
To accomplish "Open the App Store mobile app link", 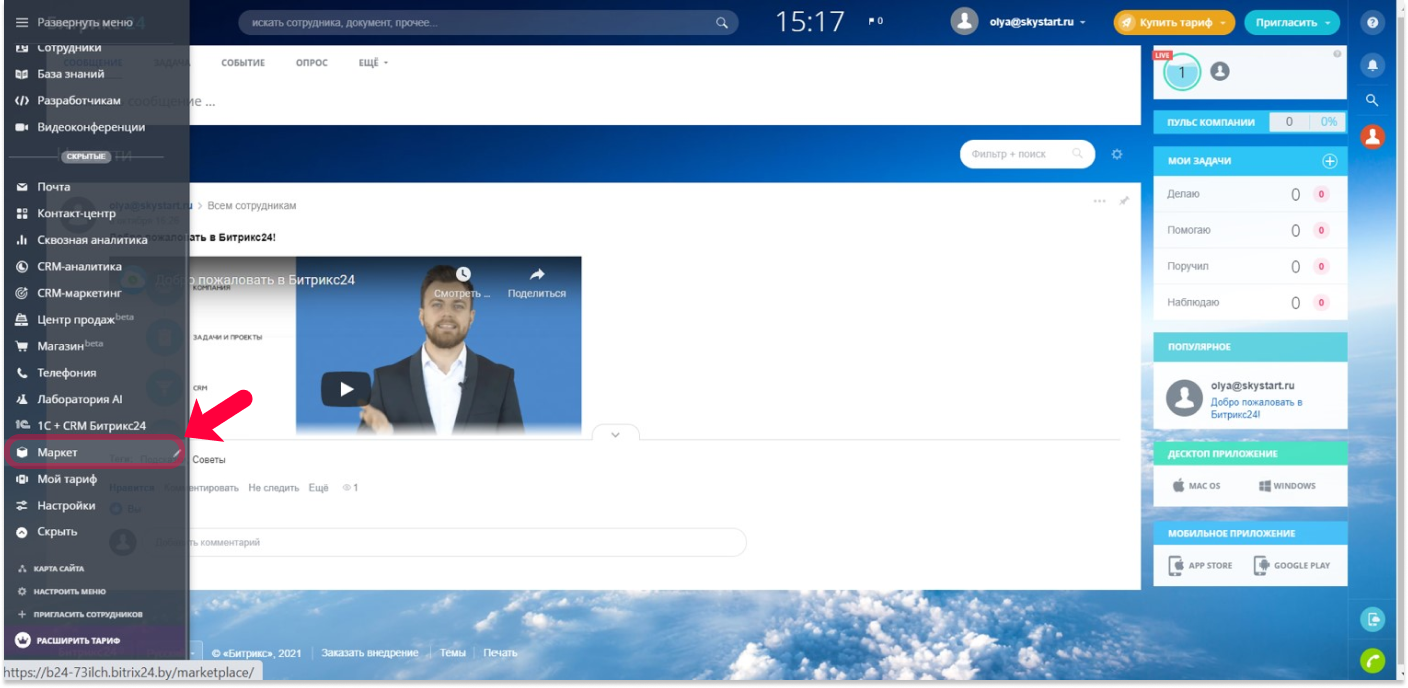I will point(1201,565).
